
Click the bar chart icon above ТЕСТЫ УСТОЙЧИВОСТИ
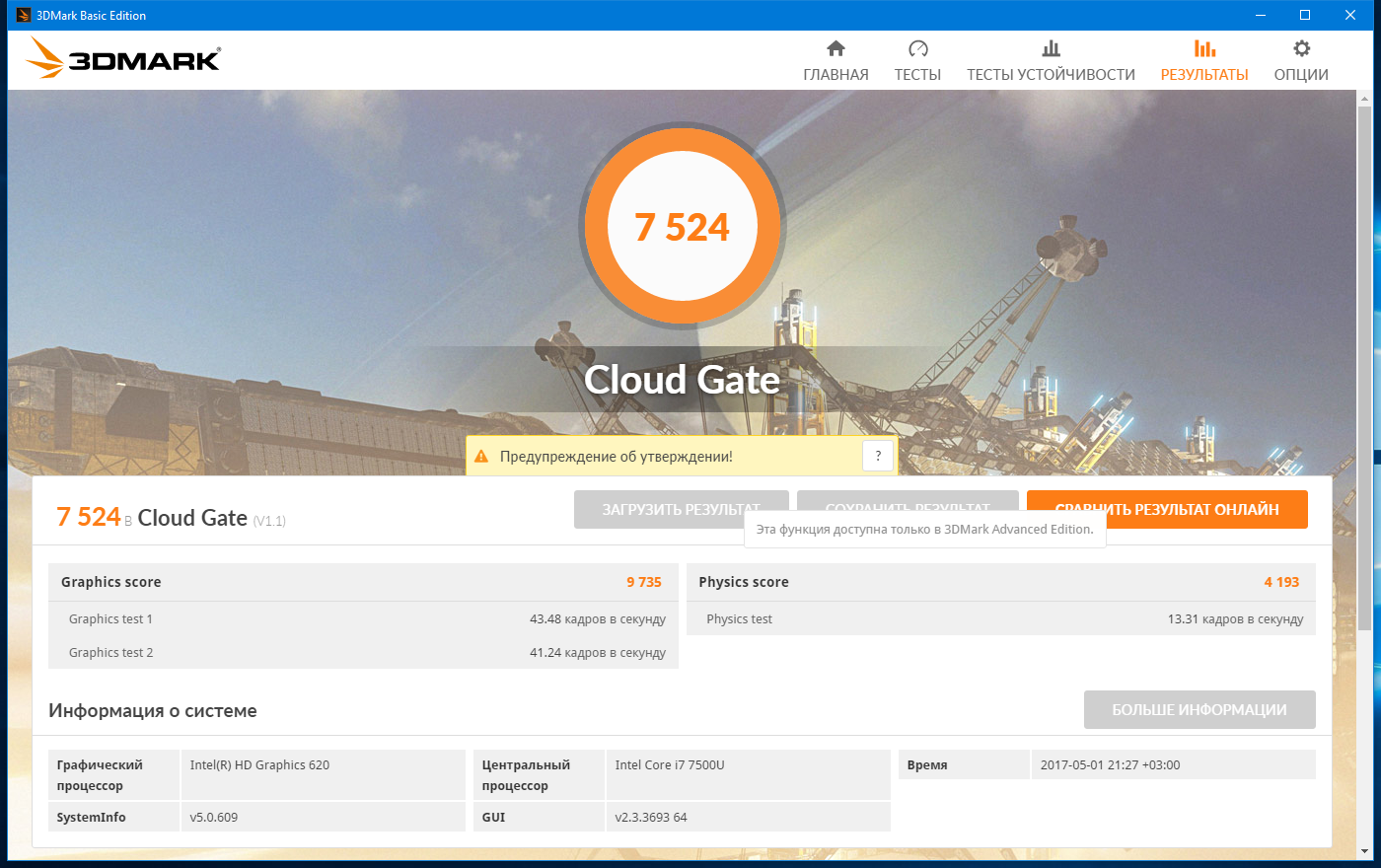click(1051, 48)
